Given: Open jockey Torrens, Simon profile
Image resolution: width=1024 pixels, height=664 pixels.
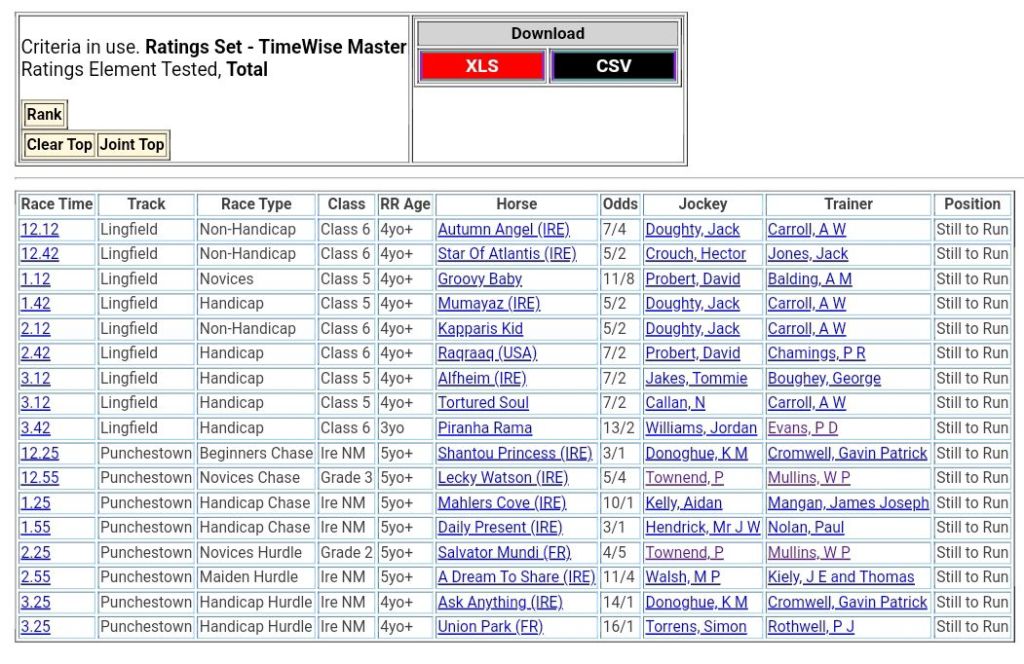Looking at the screenshot, I should pyautogui.click(x=696, y=627).
